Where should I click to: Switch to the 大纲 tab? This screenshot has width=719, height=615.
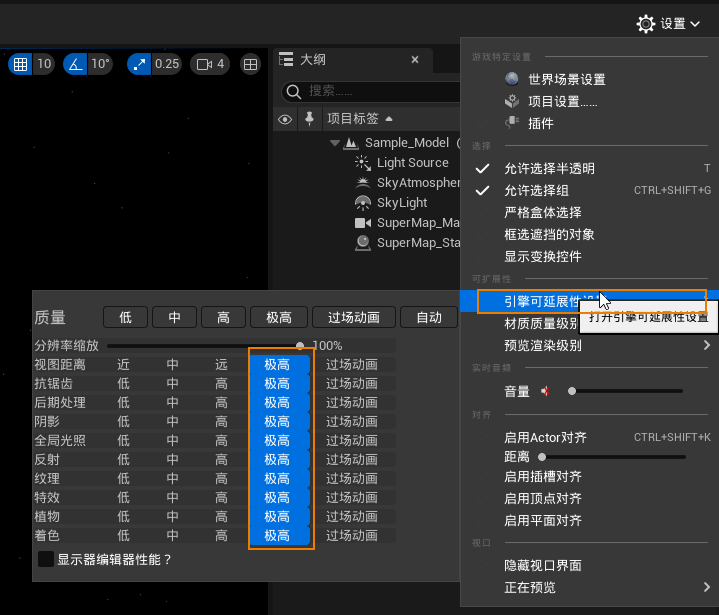click(x=313, y=60)
